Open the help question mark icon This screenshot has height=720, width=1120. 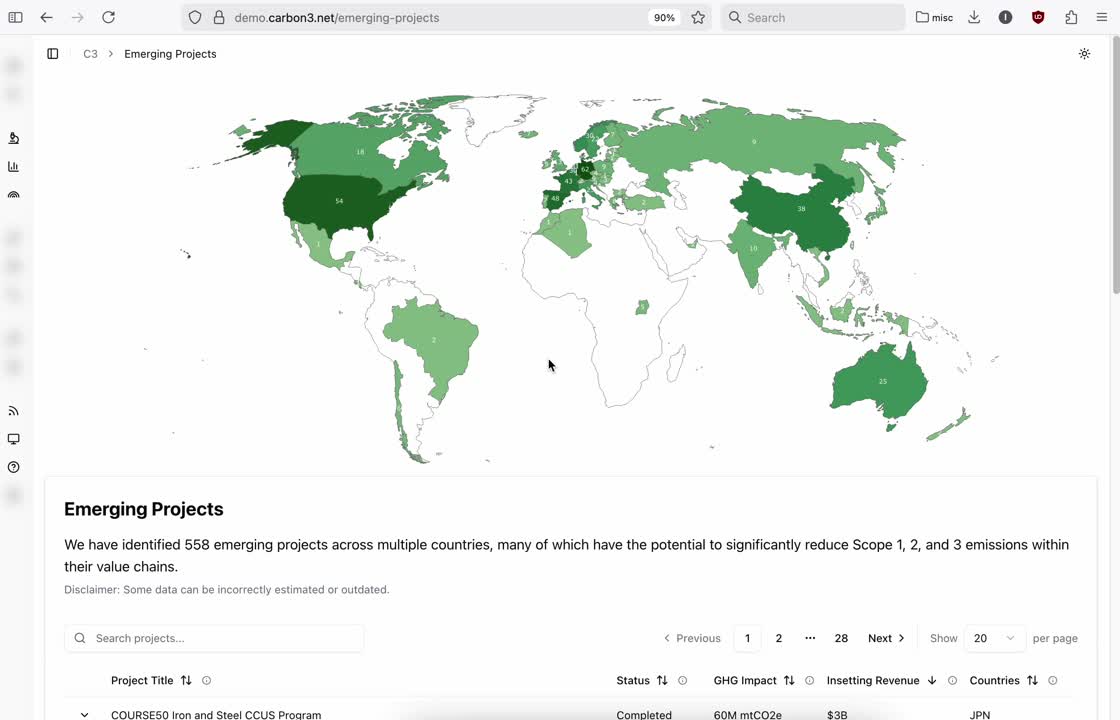(14, 467)
